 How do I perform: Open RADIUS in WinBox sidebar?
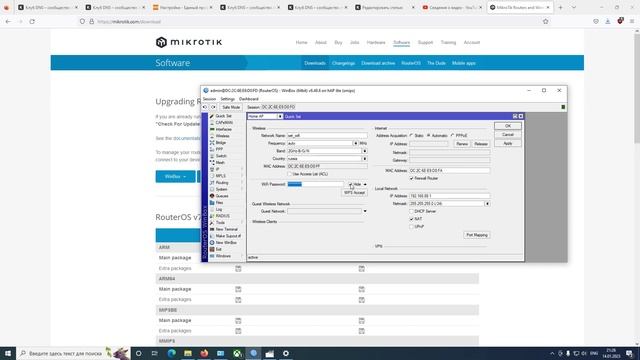click(222, 216)
